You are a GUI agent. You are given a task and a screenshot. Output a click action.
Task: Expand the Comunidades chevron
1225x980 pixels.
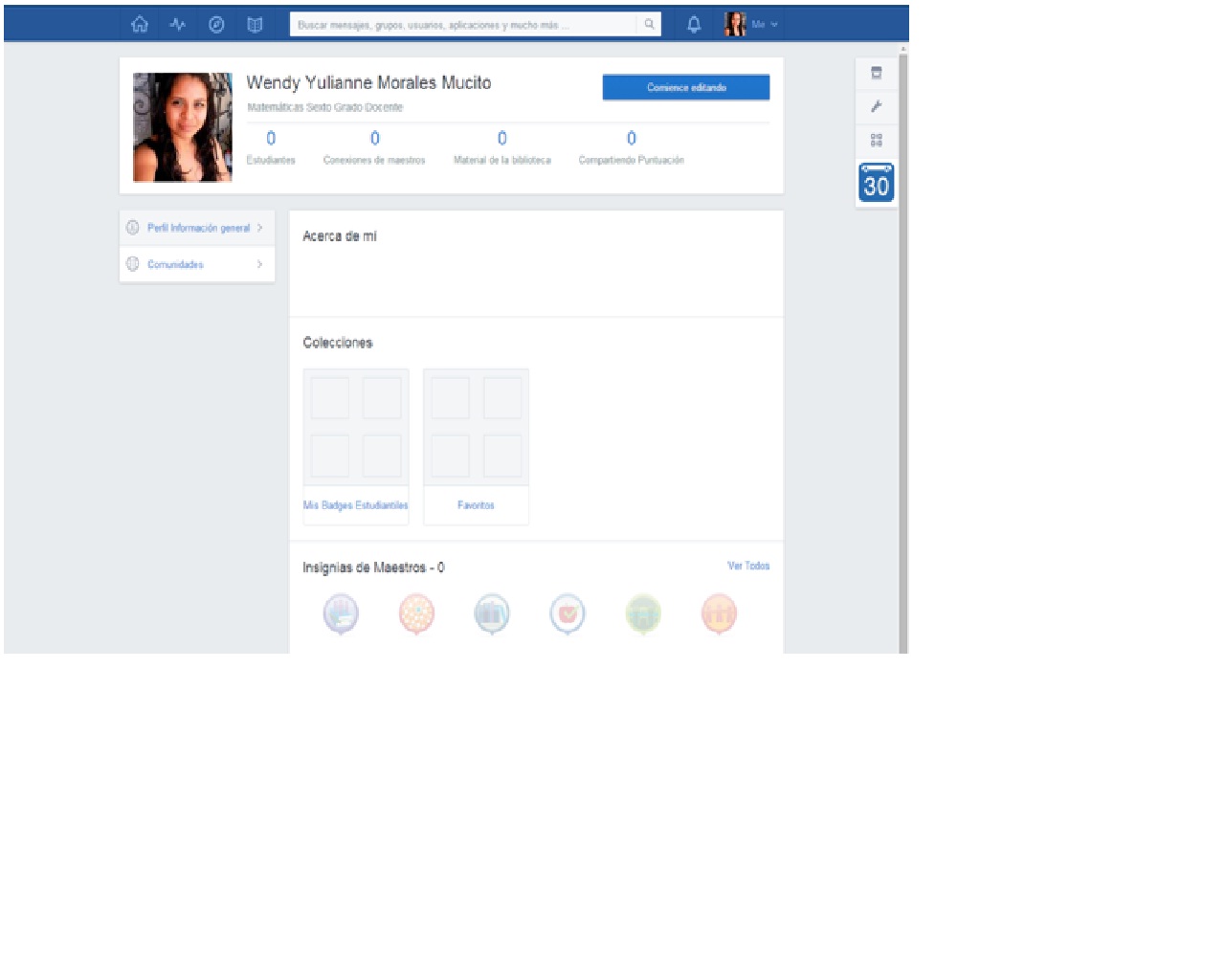point(259,264)
